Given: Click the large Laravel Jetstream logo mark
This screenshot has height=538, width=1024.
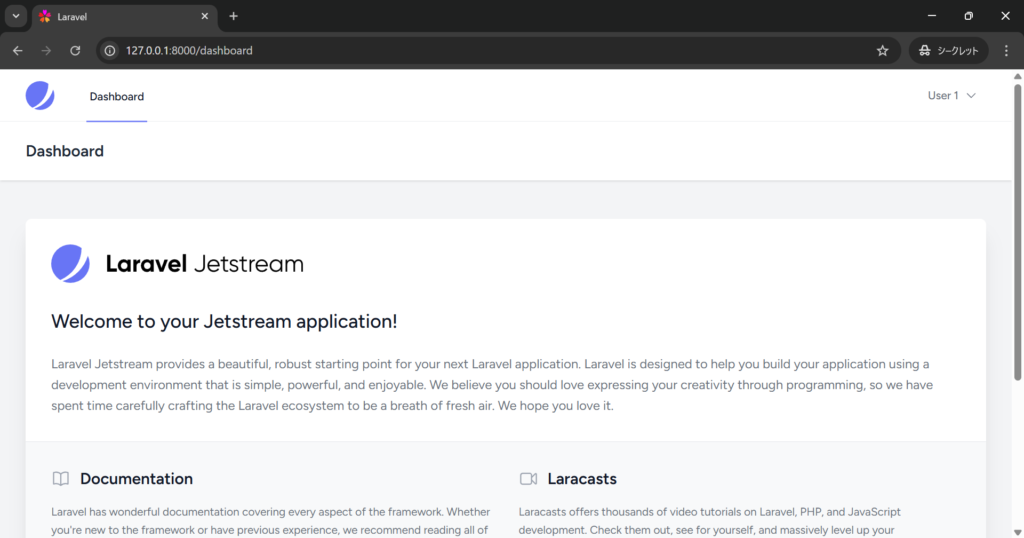Looking at the screenshot, I should 71,264.
